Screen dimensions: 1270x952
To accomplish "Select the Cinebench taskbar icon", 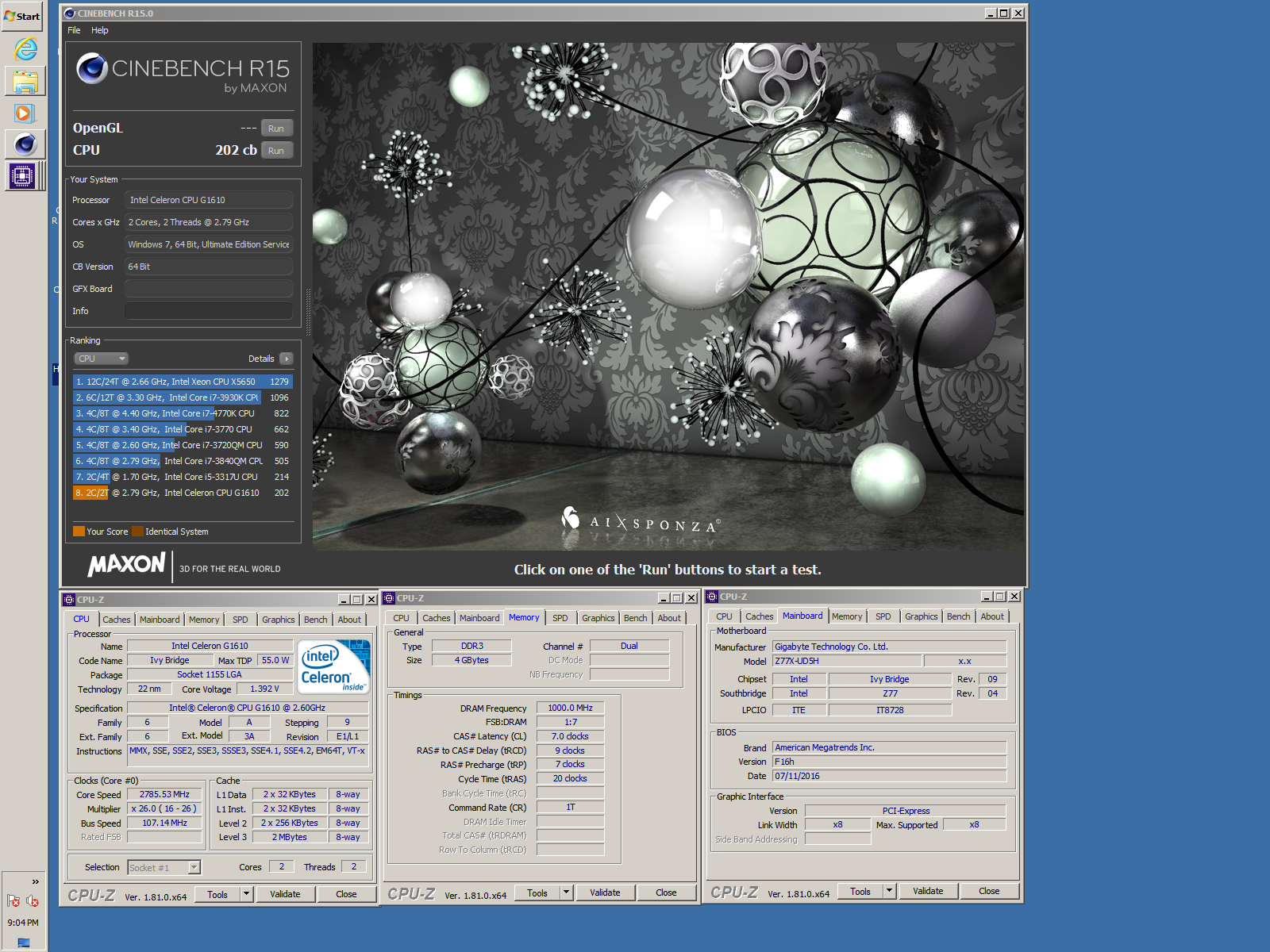I will (x=25, y=144).
